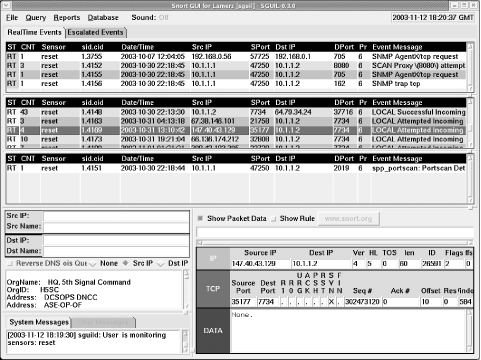The image size is (481, 360).
Task: Select highlighted row with source 147.40.43.129
Action: tap(236, 130)
